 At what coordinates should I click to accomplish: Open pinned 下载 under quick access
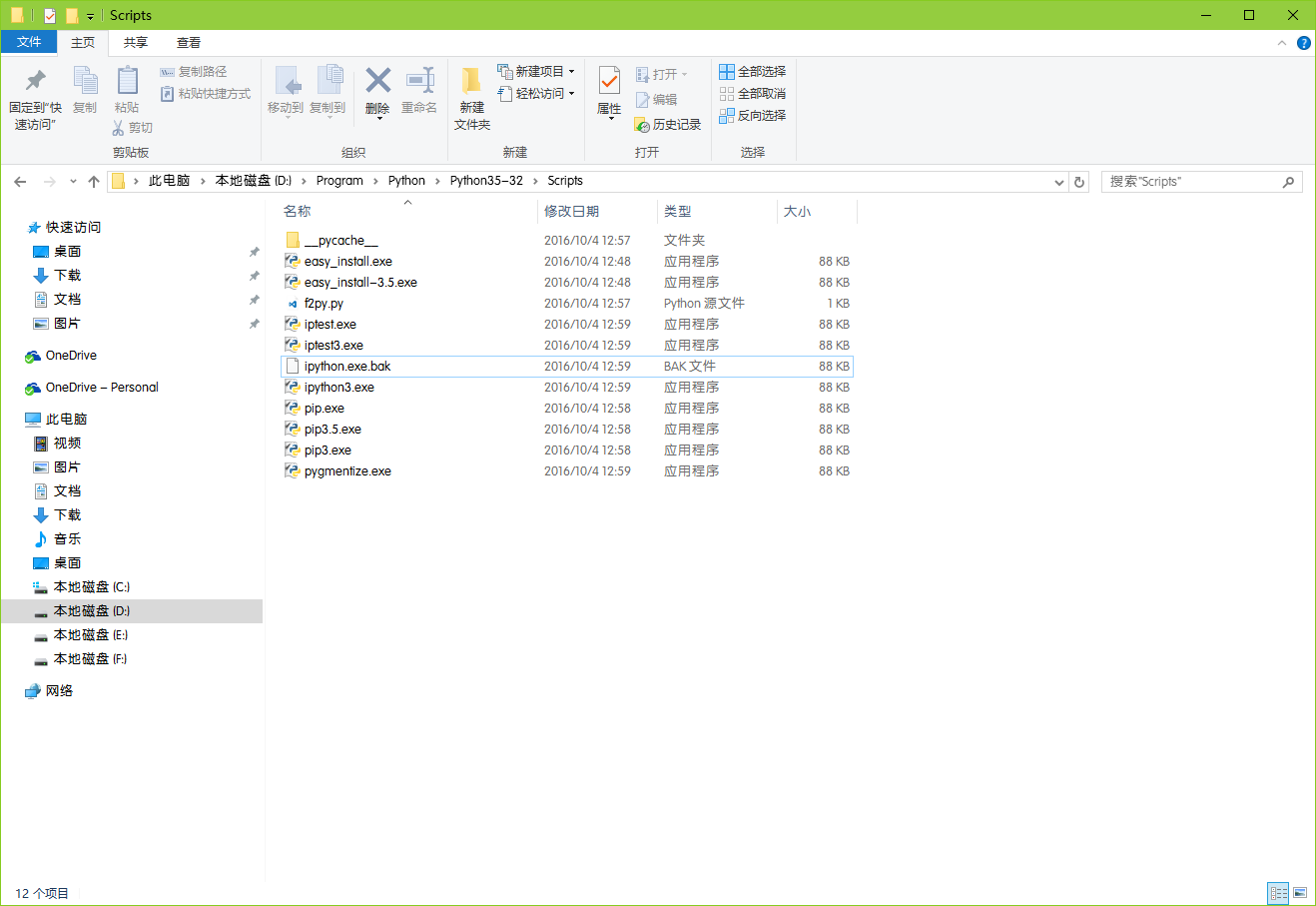click(67, 276)
